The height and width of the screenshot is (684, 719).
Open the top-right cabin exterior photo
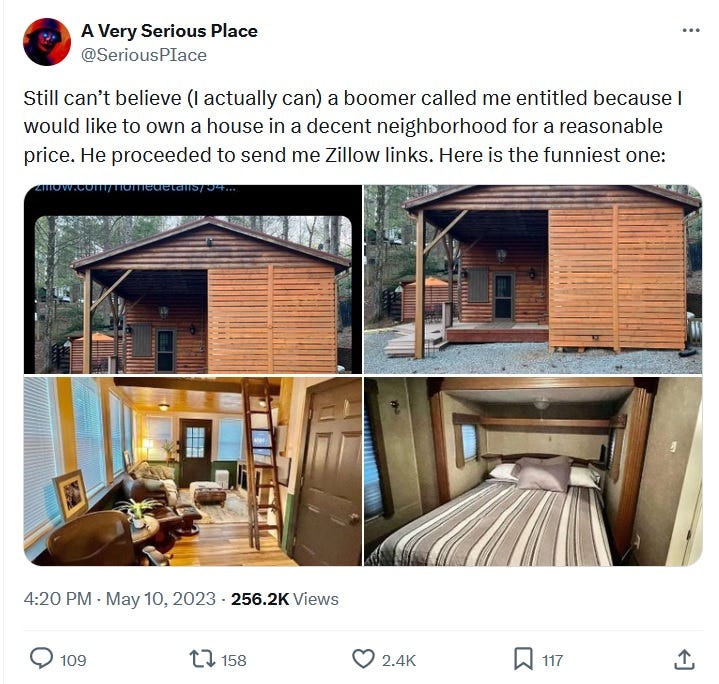533,279
